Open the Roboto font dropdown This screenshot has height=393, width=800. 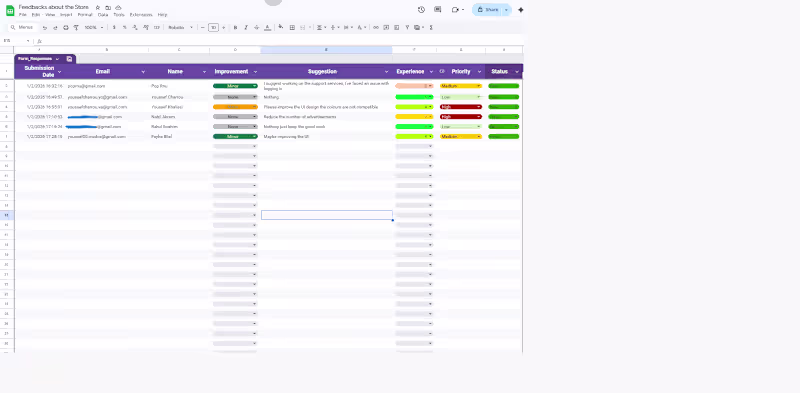coord(181,28)
